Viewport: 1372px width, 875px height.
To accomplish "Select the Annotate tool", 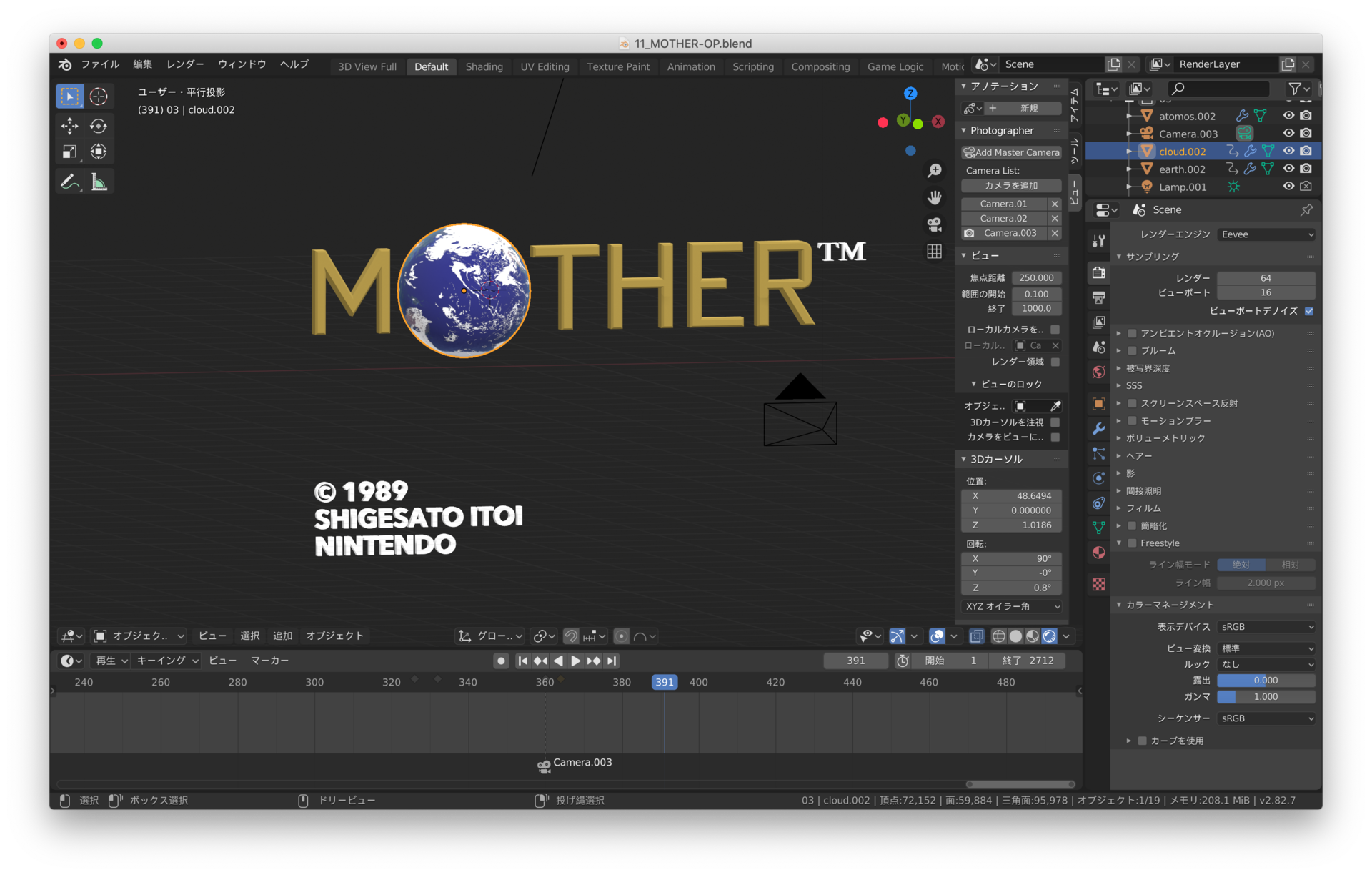I will pyautogui.click(x=69, y=182).
